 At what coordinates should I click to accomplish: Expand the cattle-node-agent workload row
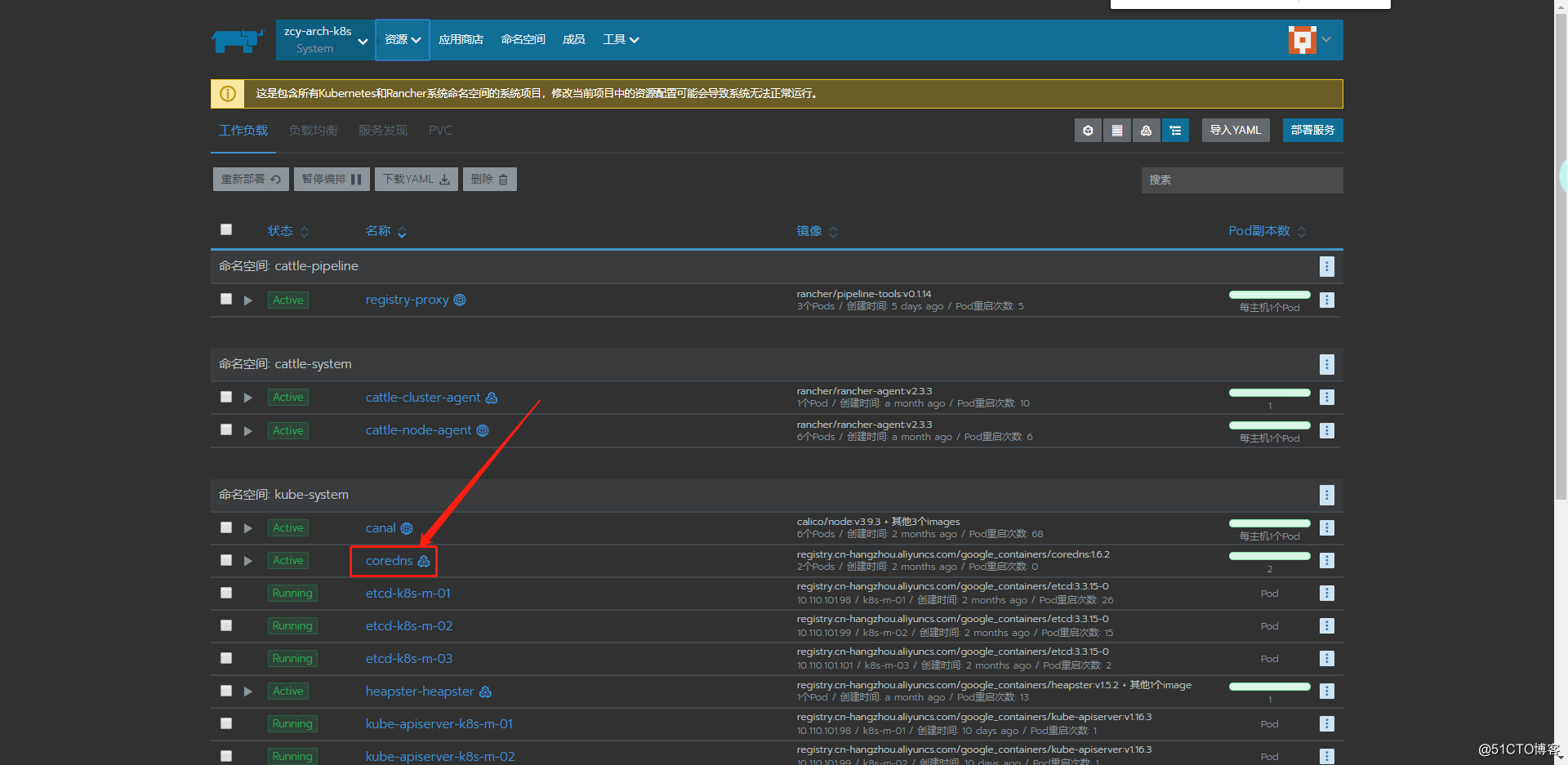click(x=248, y=431)
